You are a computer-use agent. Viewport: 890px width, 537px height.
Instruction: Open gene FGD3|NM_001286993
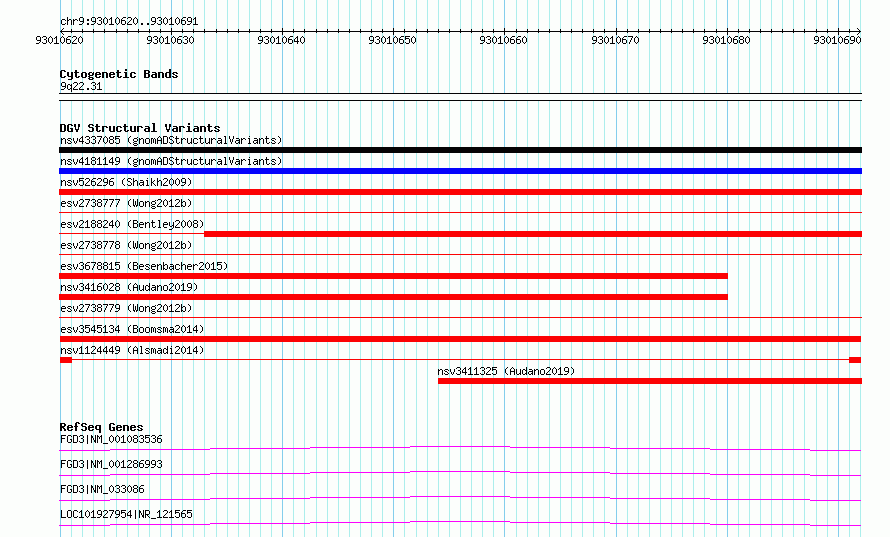111,464
